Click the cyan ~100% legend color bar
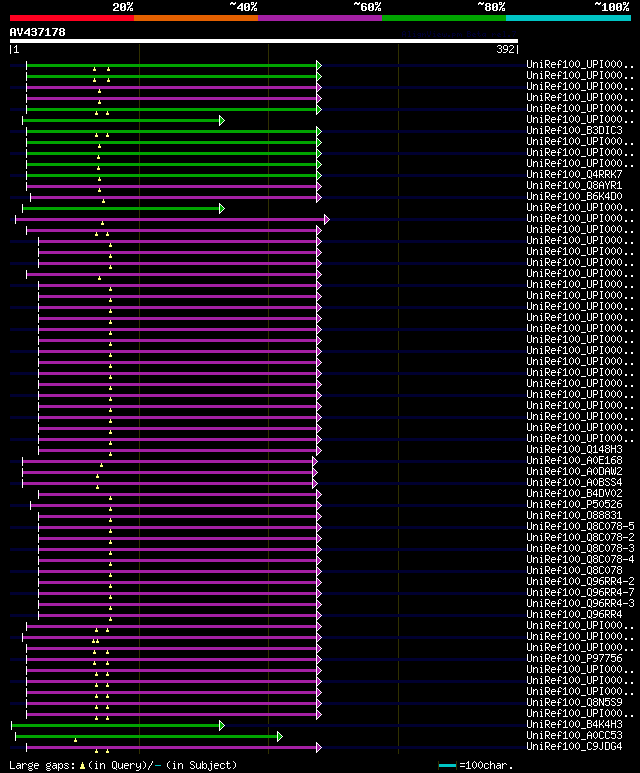This screenshot has width=640, height=773. pyautogui.click(x=569, y=18)
